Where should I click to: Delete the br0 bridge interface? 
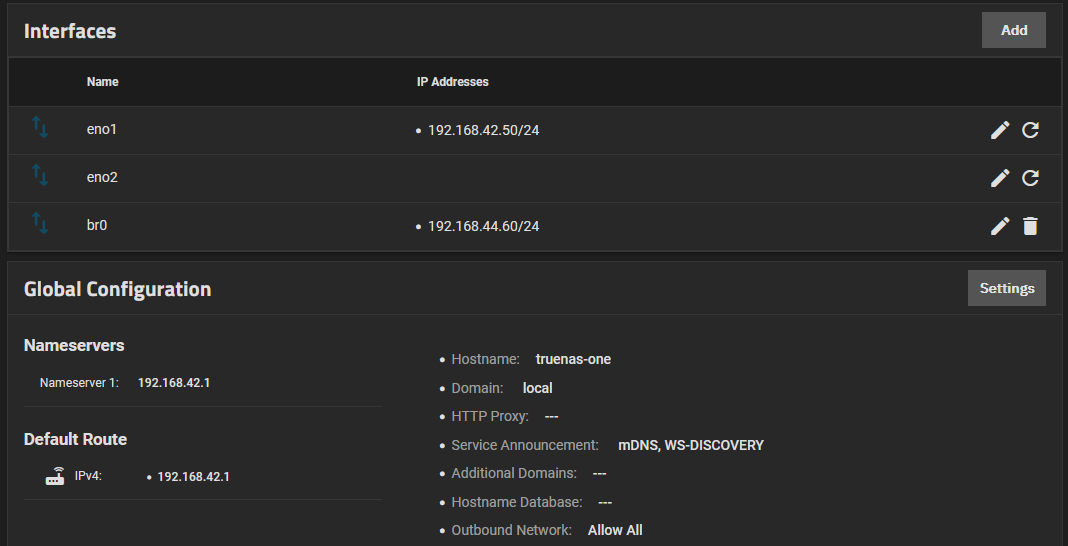click(x=1030, y=226)
